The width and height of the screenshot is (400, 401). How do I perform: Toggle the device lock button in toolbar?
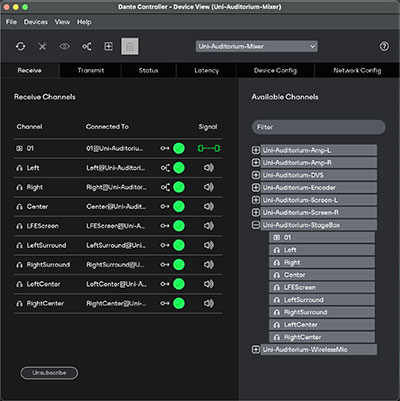pyautogui.click(x=130, y=46)
